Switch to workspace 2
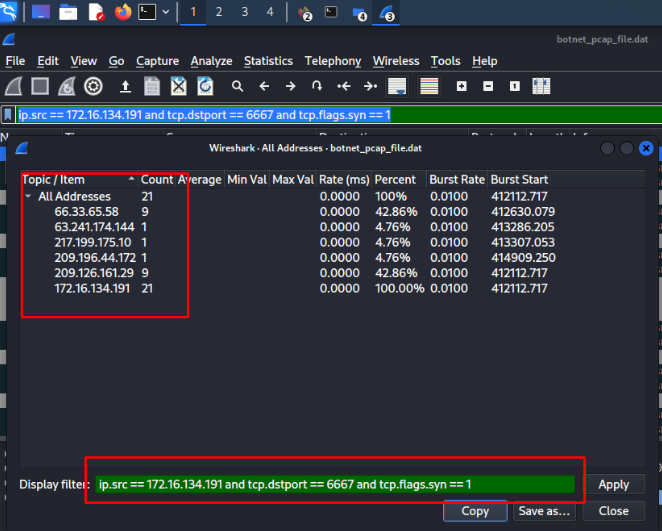Viewport: 662px width, 531px height. [219, 12]
